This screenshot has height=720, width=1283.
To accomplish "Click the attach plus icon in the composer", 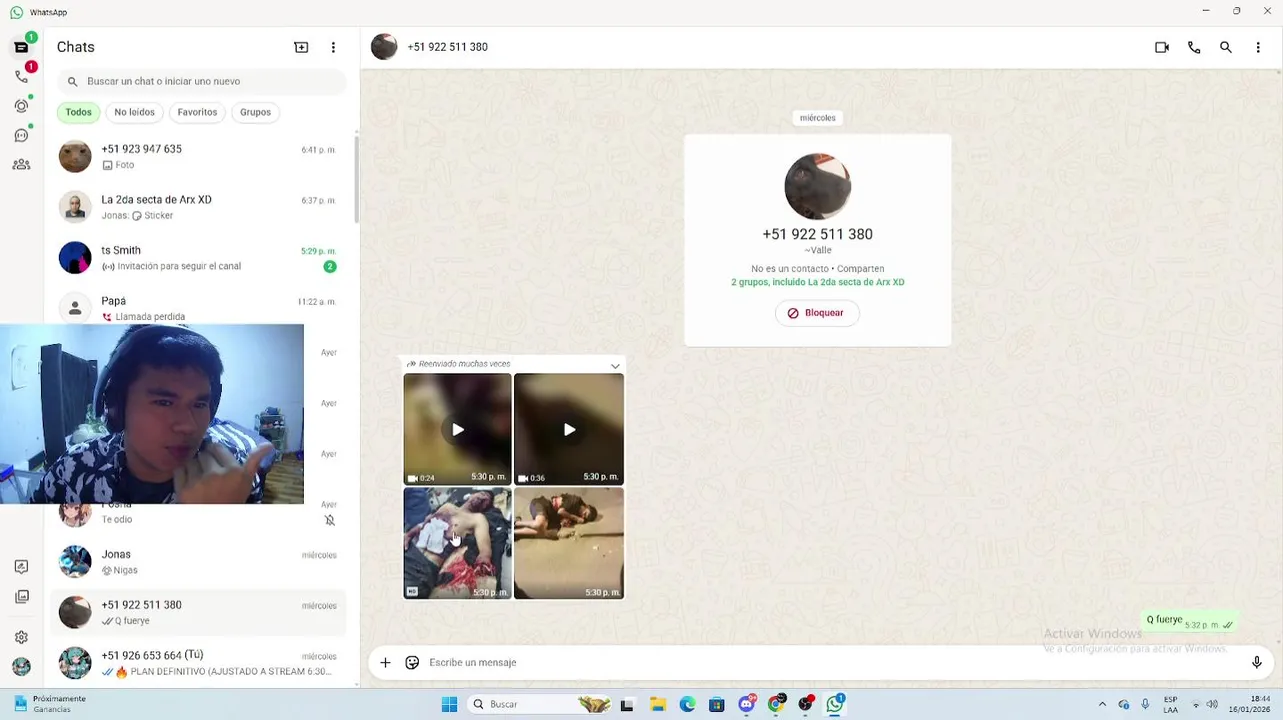I will (x=385, y=662).
